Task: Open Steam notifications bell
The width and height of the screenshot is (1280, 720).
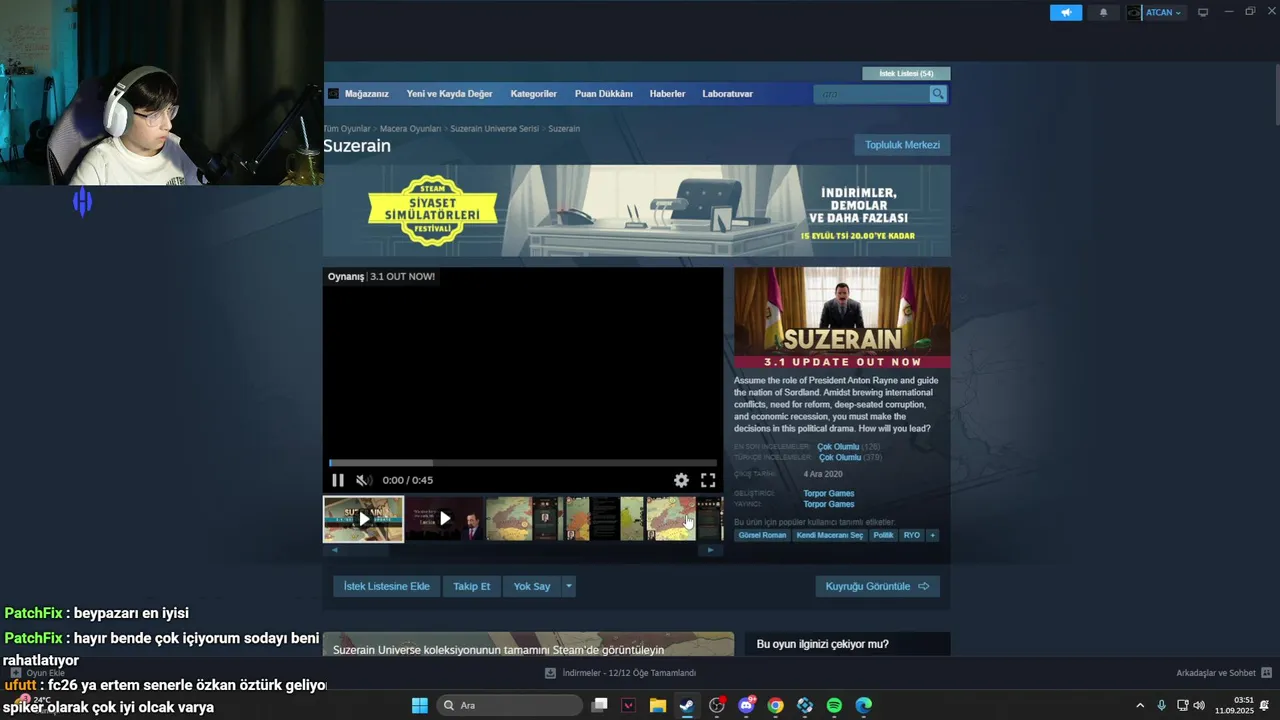Action: click(1103, 13)
